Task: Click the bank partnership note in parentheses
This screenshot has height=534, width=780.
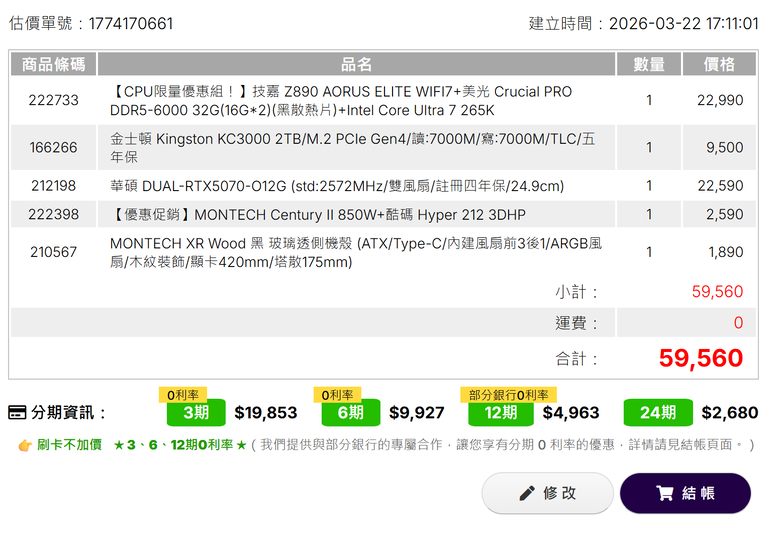Action: point(503,445)
